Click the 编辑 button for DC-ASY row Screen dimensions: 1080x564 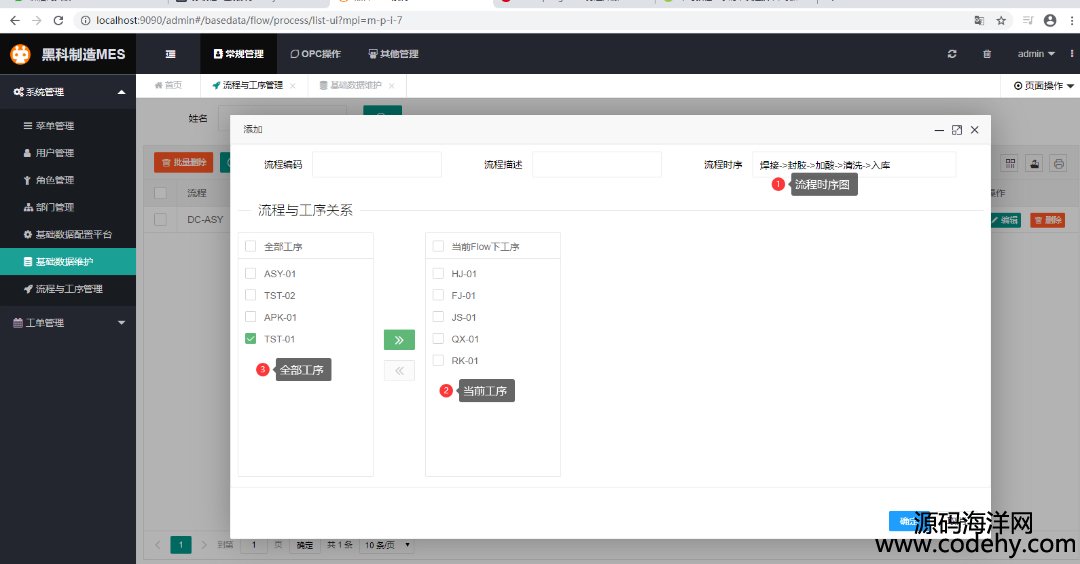(x=1004, y=220)
